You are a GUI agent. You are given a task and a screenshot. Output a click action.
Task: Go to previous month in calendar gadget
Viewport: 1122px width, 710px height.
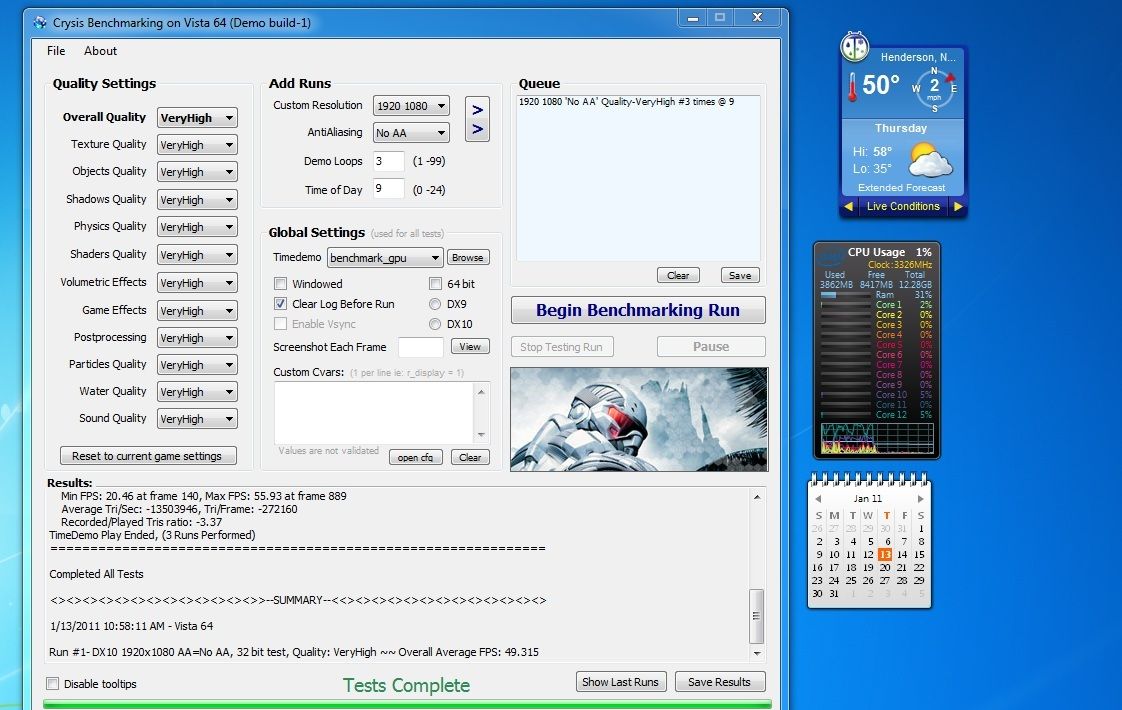pos(818,499)
